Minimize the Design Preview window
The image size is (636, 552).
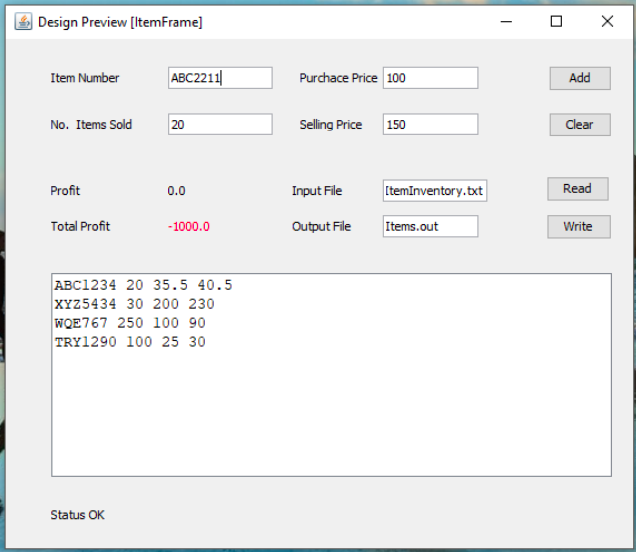point(506,21)
